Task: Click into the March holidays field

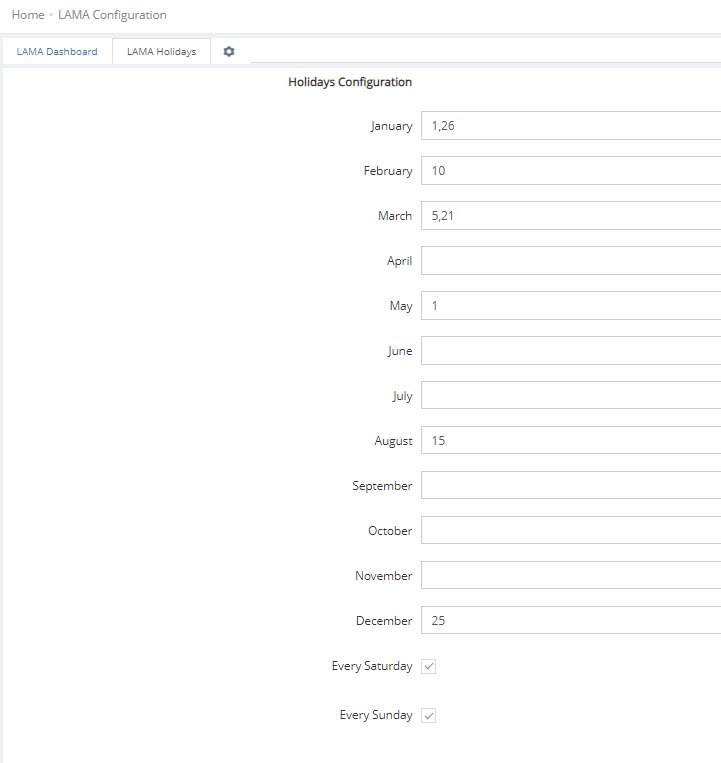Action: [570, 216]
